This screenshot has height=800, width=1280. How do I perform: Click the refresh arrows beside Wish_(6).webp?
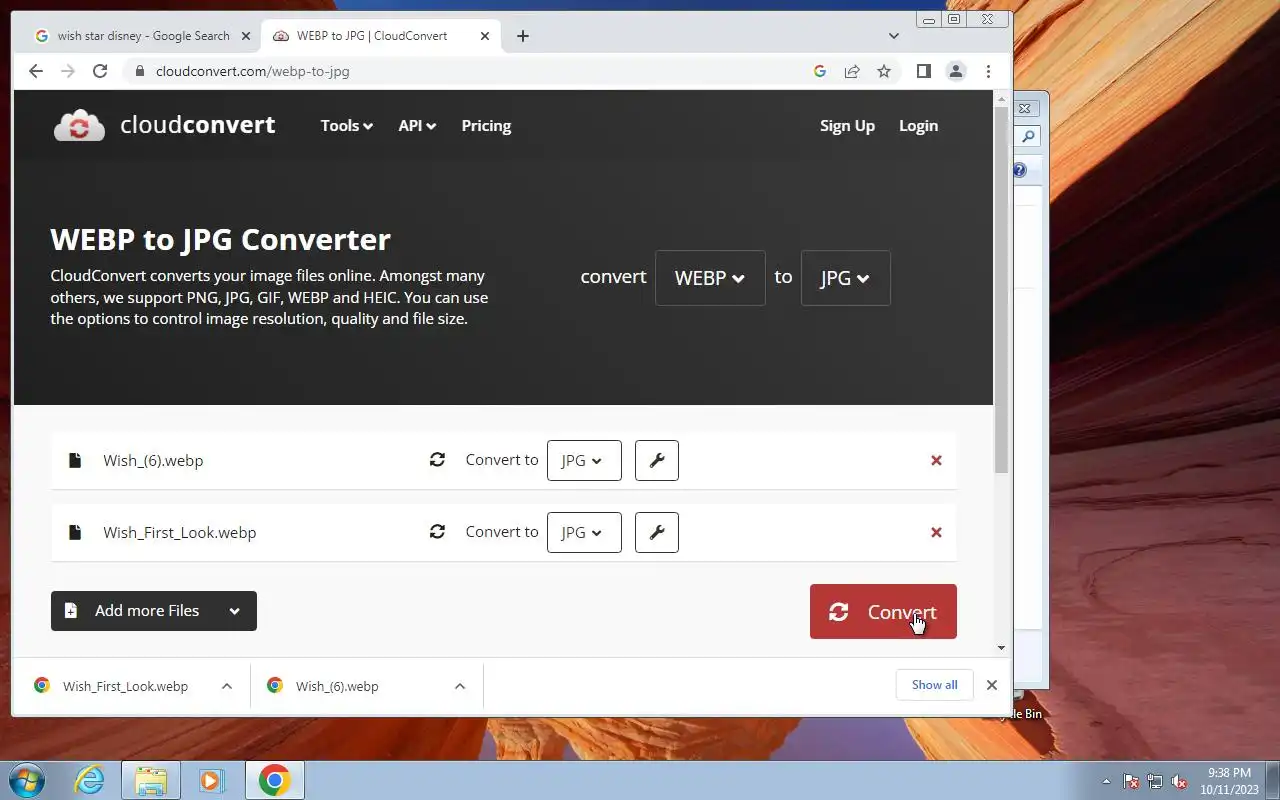click(437, 460)
